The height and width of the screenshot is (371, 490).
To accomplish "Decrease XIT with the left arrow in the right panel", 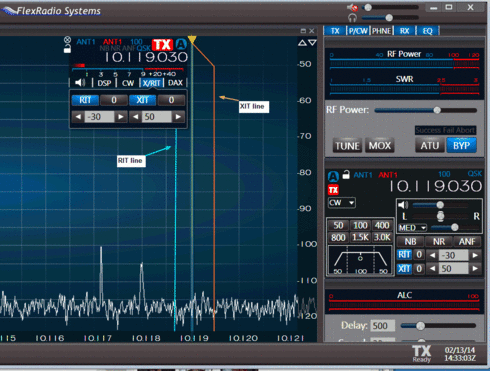I will 433,268.
